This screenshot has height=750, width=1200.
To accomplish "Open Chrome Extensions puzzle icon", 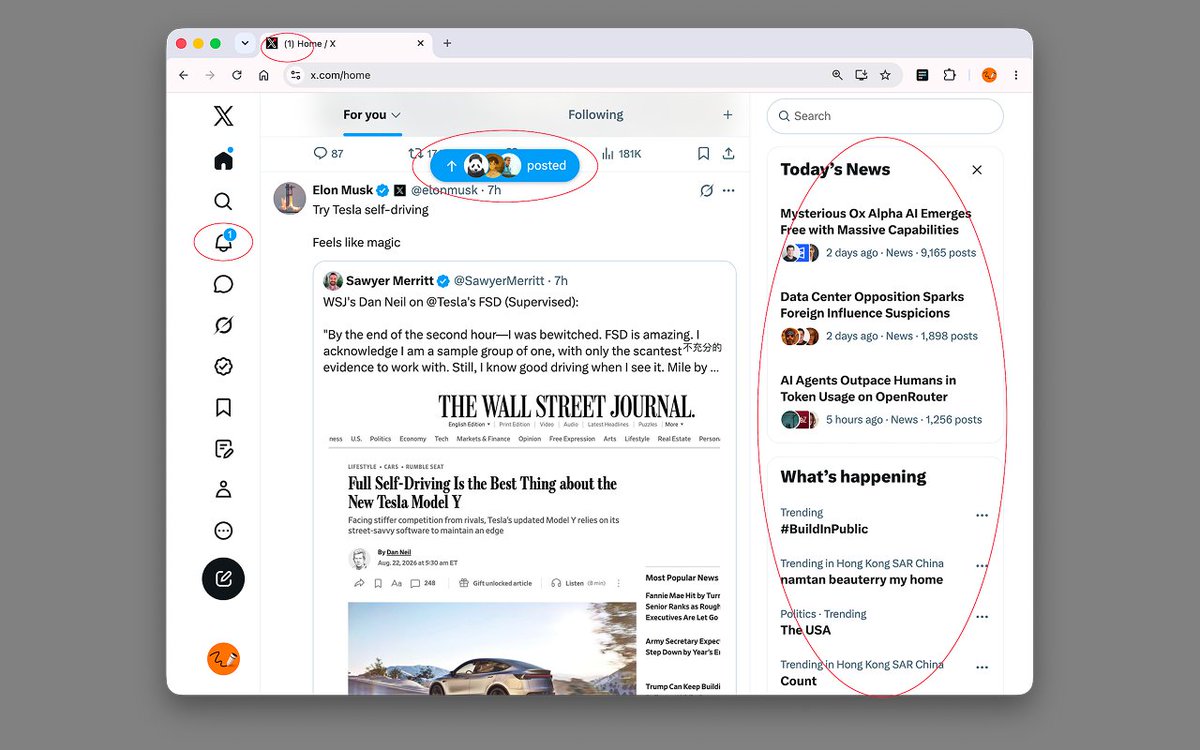I will 950,75.
